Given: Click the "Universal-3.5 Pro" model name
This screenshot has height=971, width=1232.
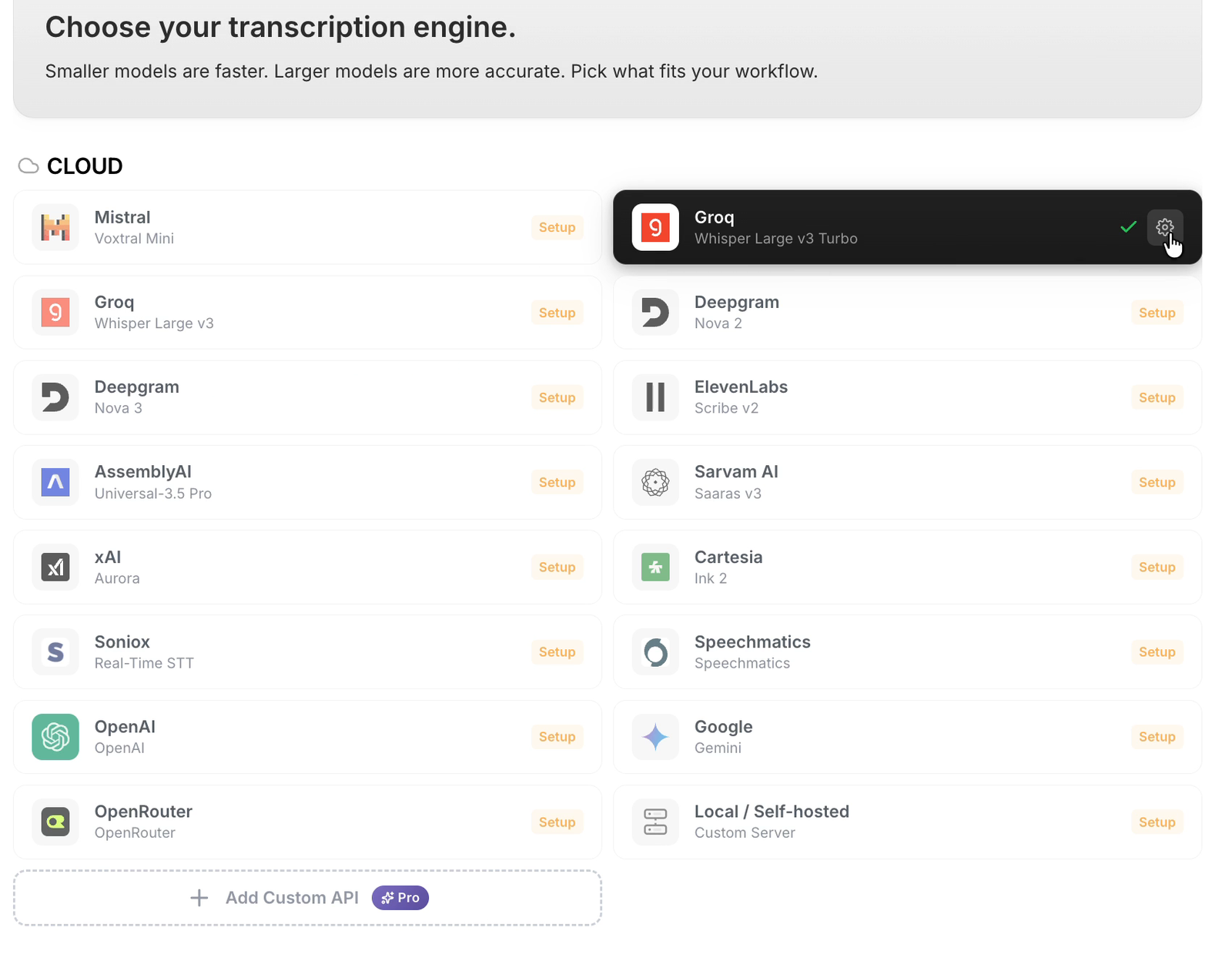Looking at the screenshot, I should [152, 494].
